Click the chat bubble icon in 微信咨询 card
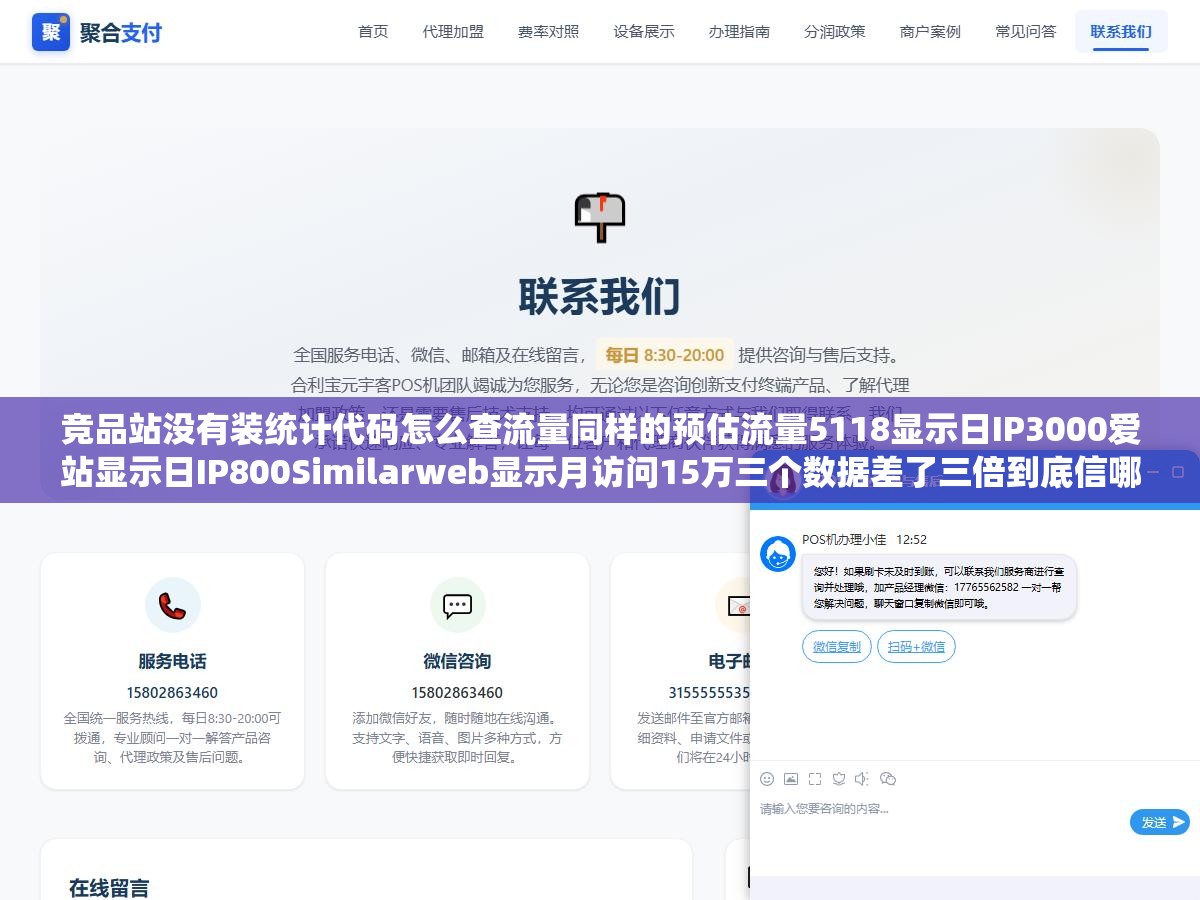 [x=458, y=605]
